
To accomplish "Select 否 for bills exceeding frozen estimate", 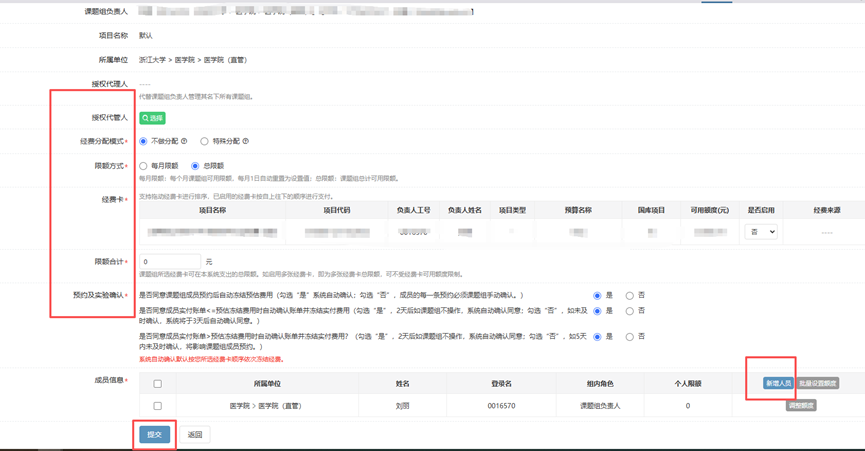I will [629, 337].
